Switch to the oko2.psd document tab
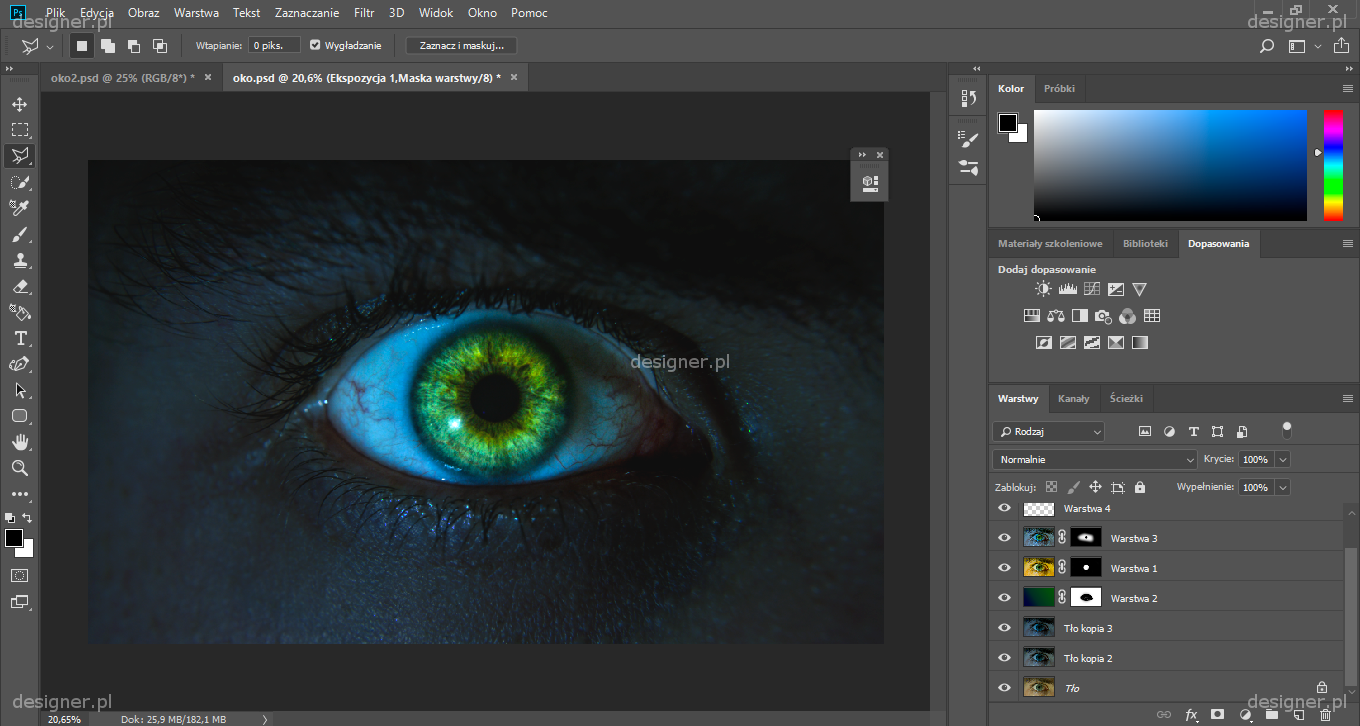This screenshot has height=726, width=1360. (x=122, y=78)
